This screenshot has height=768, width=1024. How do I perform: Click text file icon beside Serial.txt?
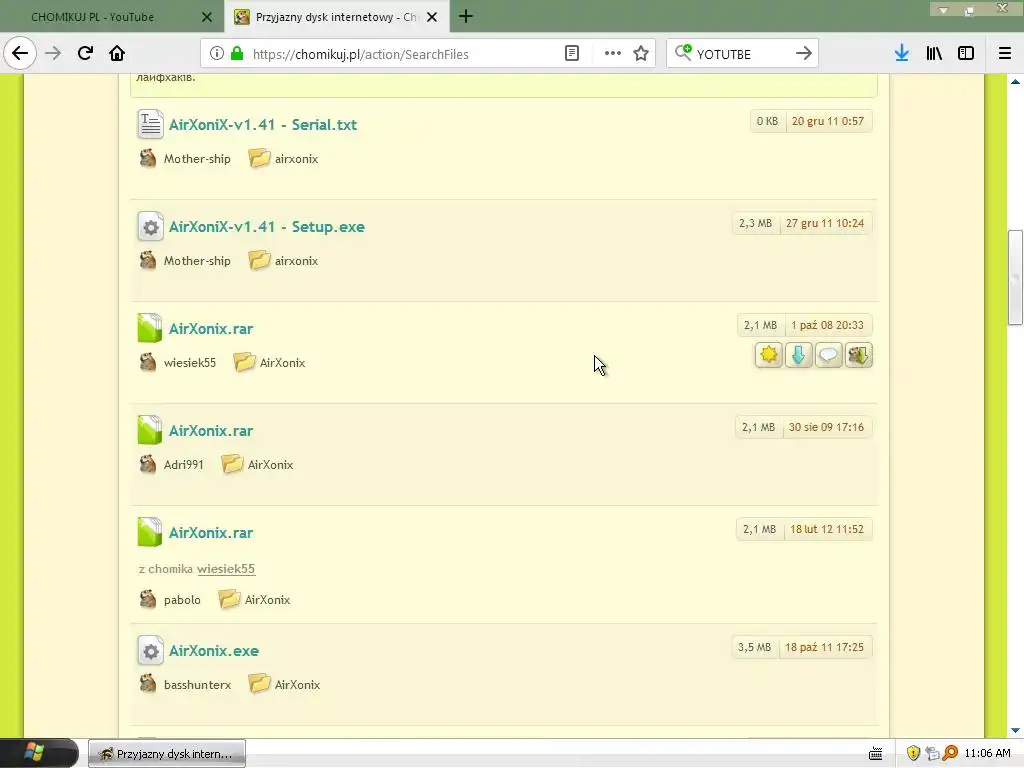[150, 124]
